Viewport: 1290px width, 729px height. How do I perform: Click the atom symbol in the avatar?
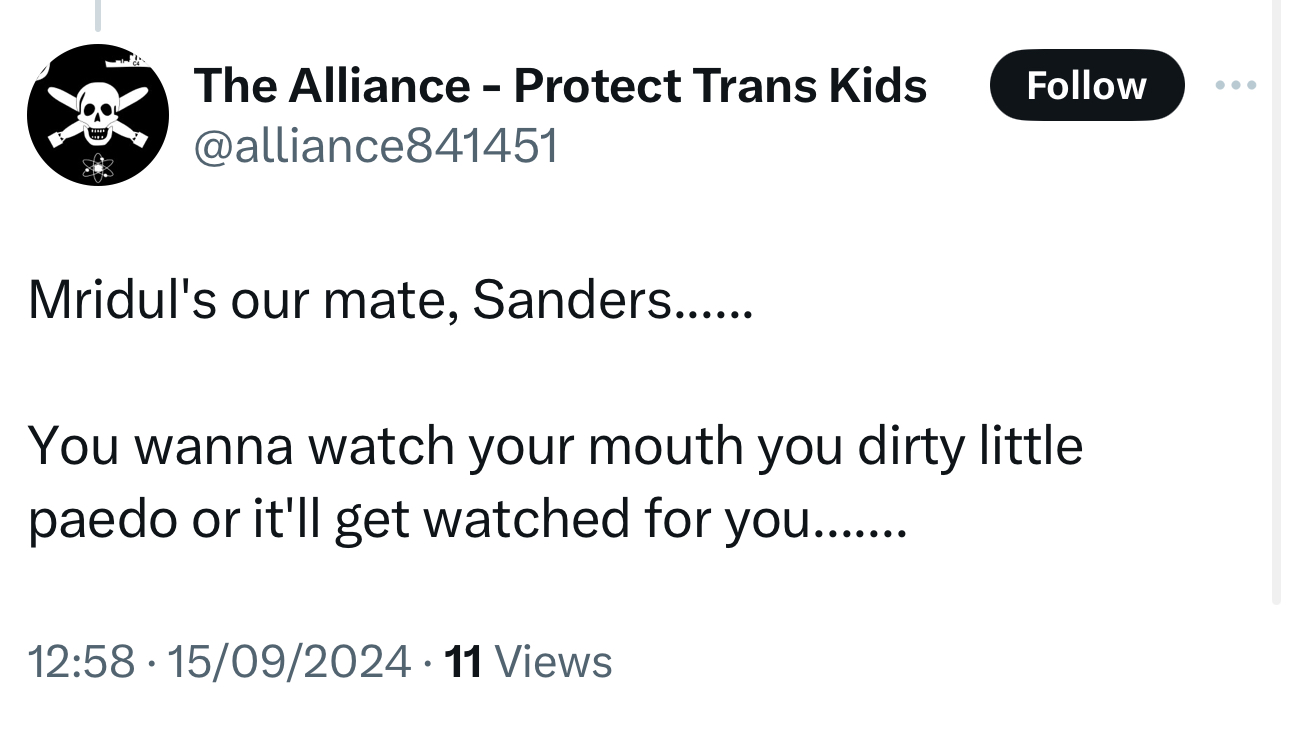coord(97,167)
